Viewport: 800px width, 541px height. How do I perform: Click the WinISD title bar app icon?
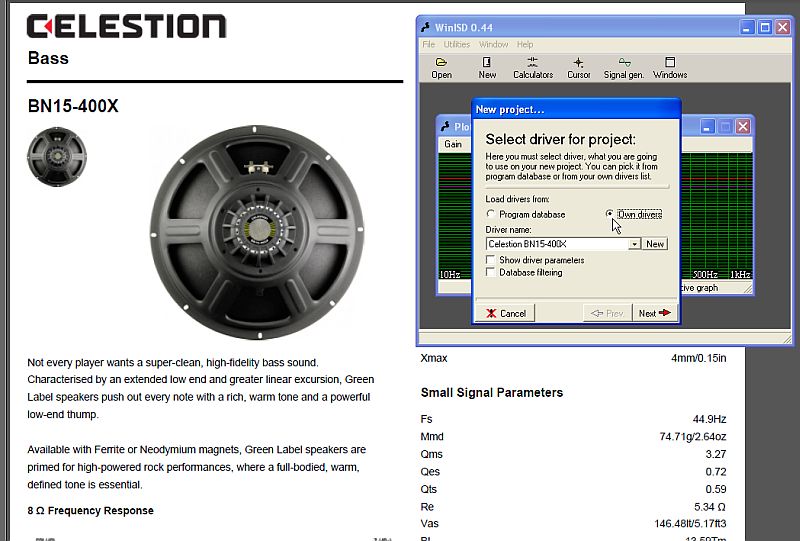tap(426, 27)
